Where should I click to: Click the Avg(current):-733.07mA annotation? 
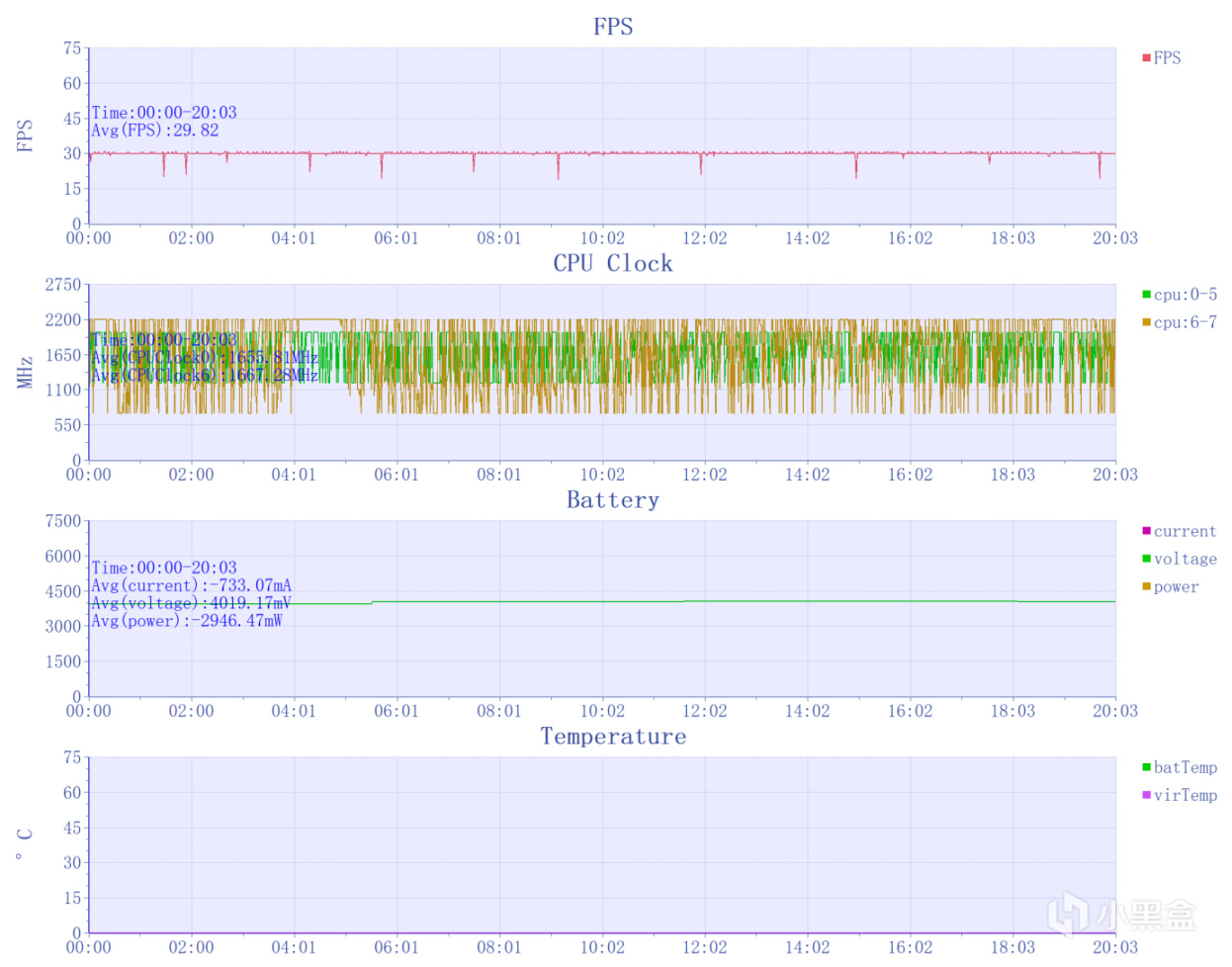[x=191, y=585]
